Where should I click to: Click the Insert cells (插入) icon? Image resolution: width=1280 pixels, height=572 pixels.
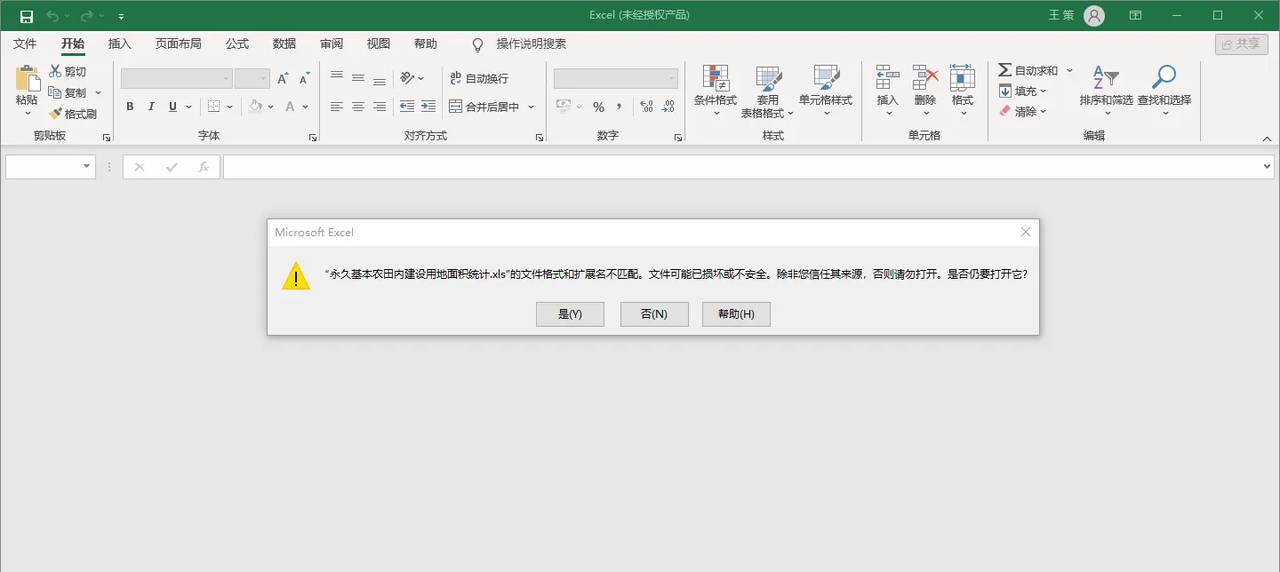pyautogui.click(x=887, y=78)
